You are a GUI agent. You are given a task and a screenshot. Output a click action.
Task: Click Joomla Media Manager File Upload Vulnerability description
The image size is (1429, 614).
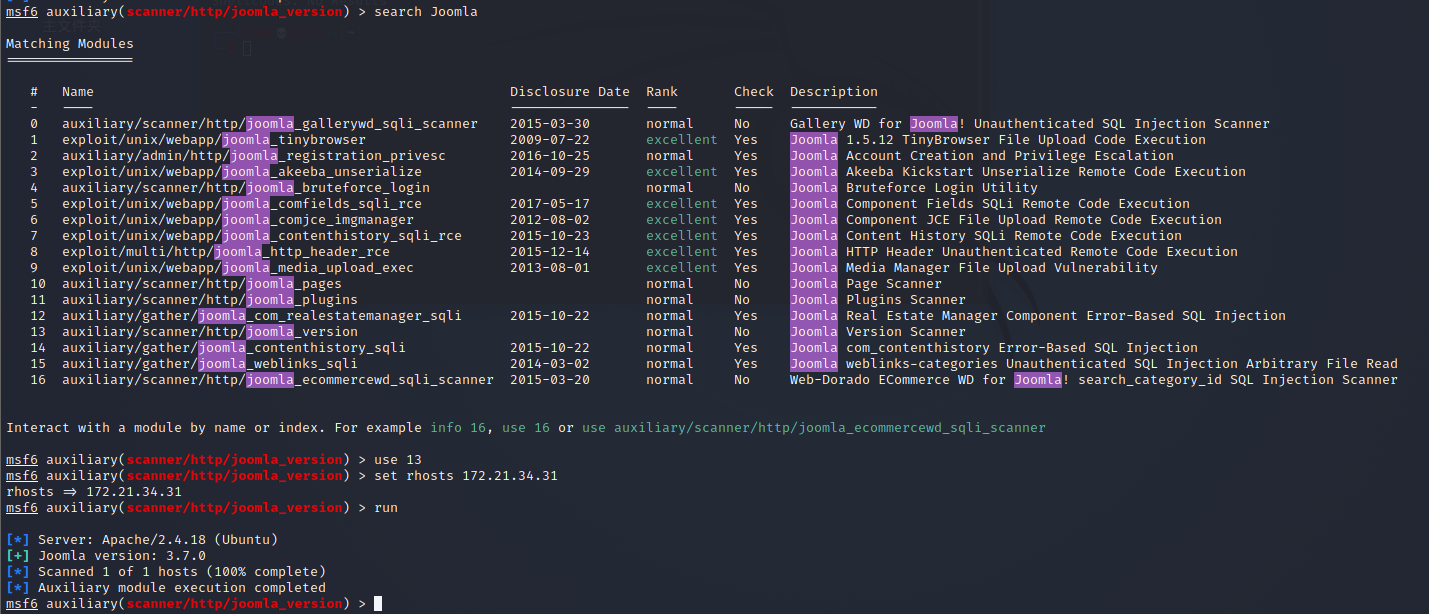point(974,268)
